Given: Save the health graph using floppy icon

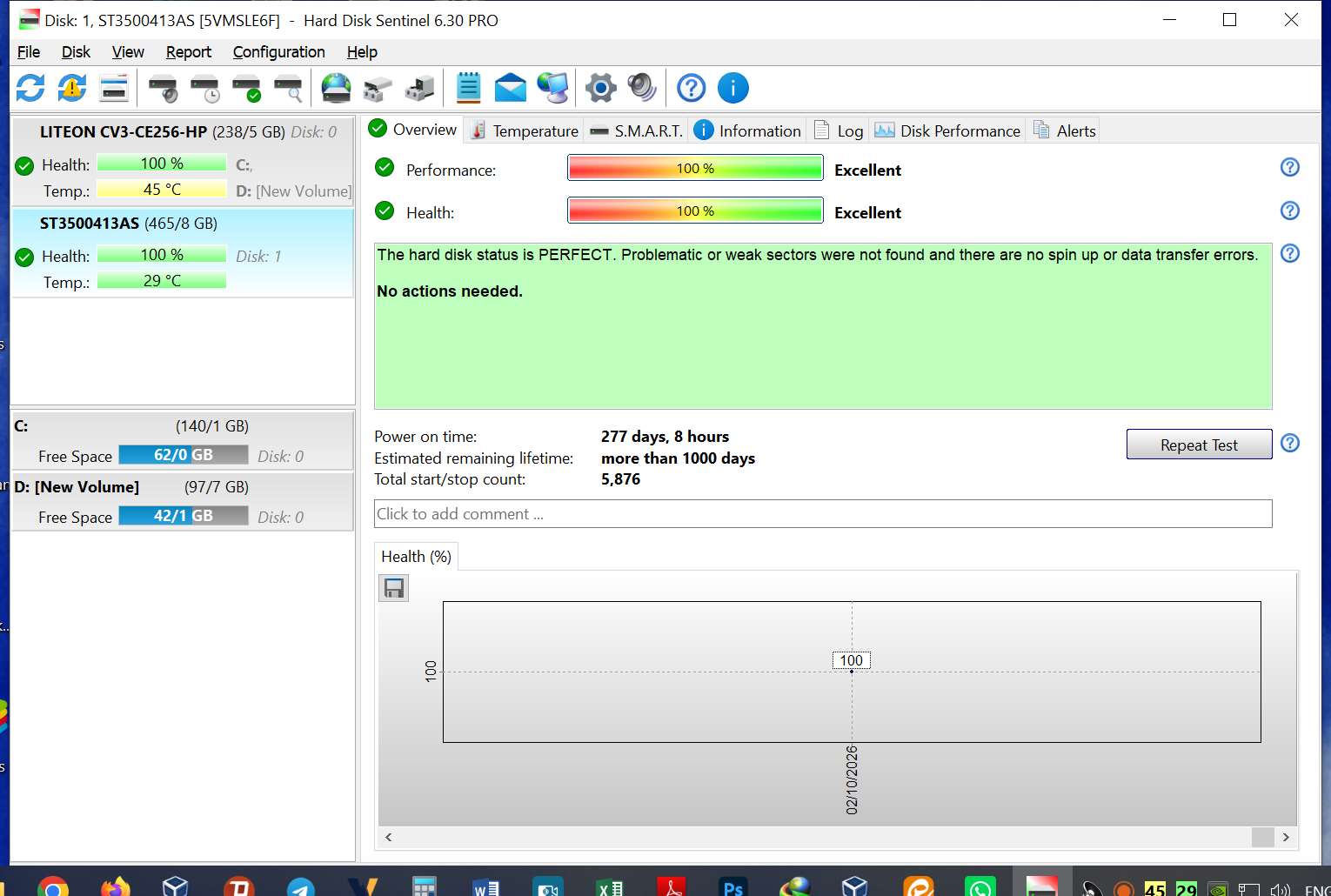Looking at the screenshot, I should pos(394,589).
